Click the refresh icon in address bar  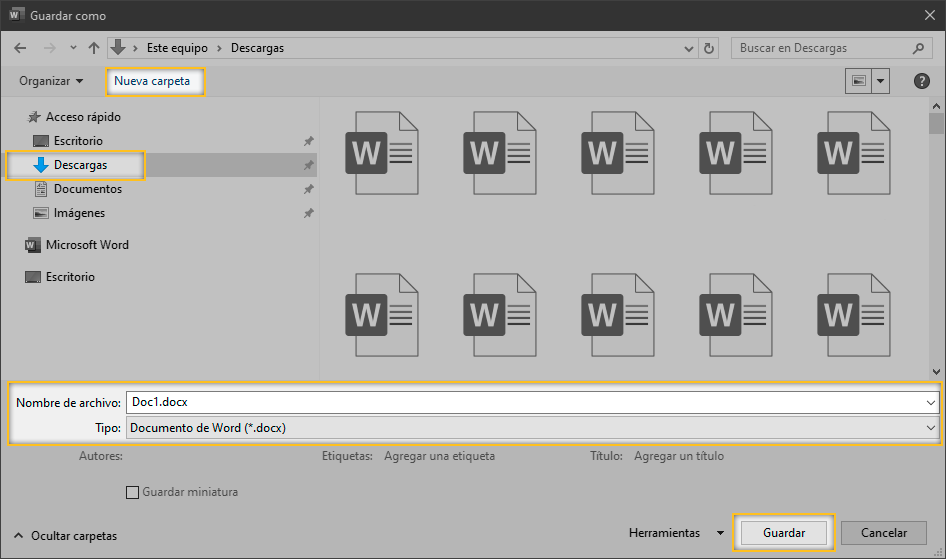(x=710, y=48)
